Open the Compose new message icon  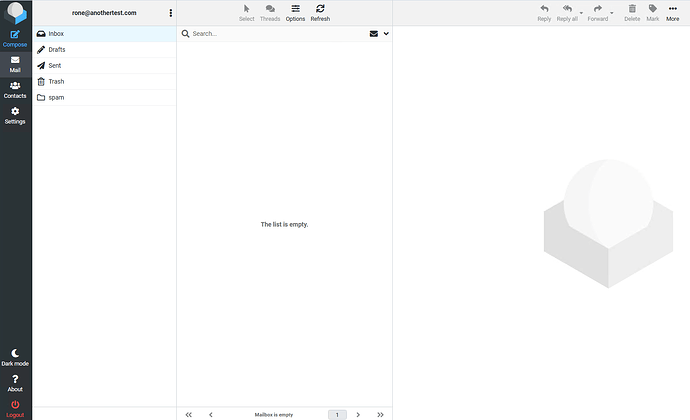tap(15, 39)
